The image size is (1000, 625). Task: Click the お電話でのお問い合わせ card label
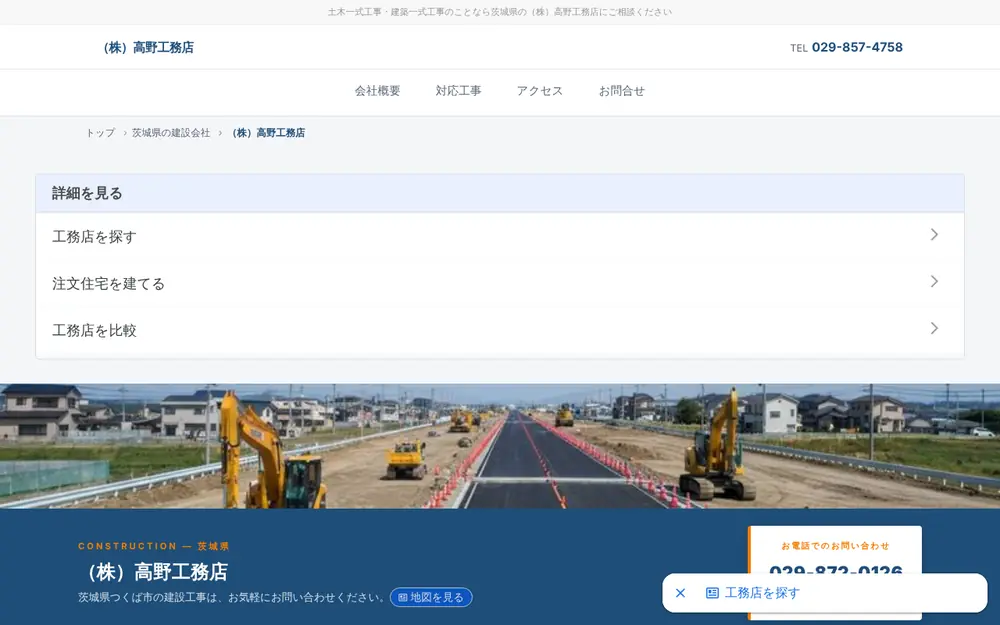[835, 546]
